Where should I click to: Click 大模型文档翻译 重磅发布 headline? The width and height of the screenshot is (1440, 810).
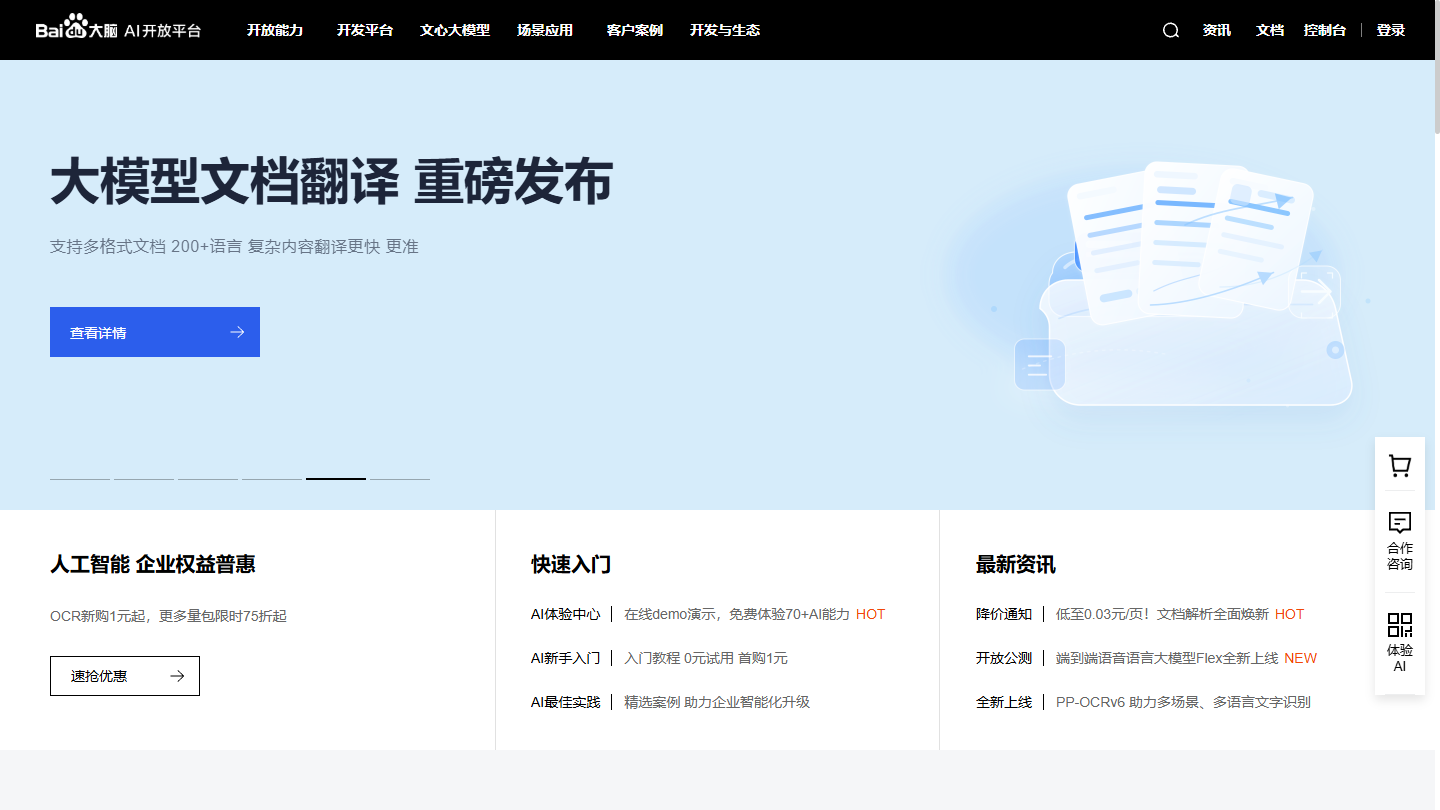coord(331,183)
